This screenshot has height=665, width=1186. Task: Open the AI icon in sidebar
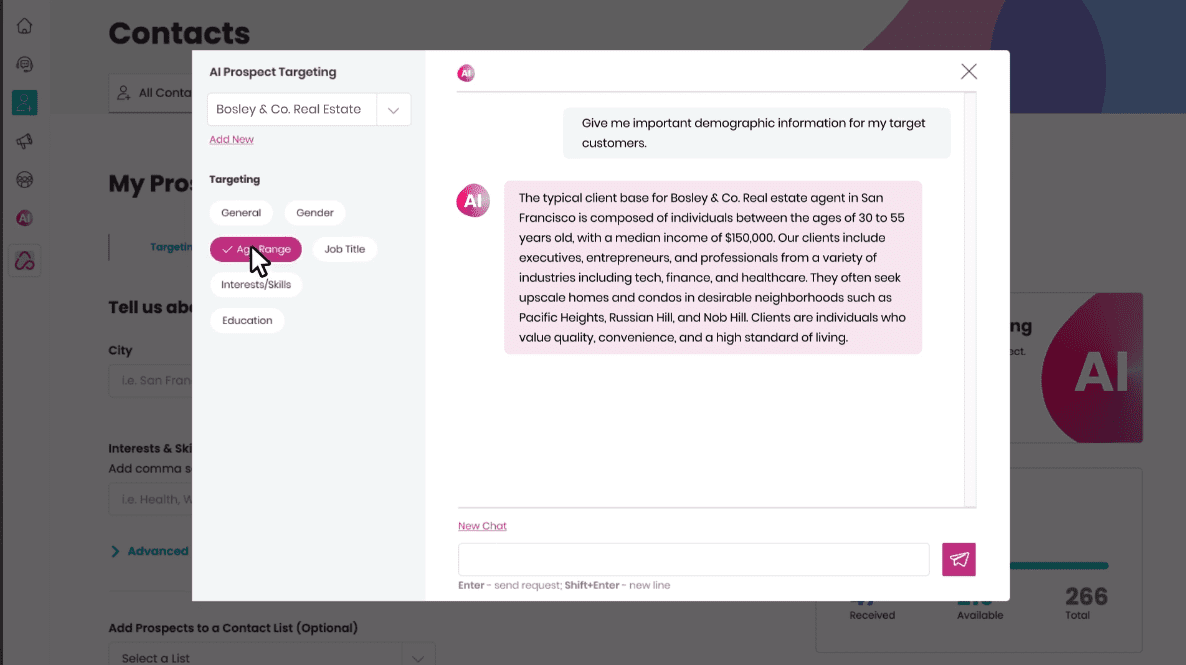tap(25, 218)
